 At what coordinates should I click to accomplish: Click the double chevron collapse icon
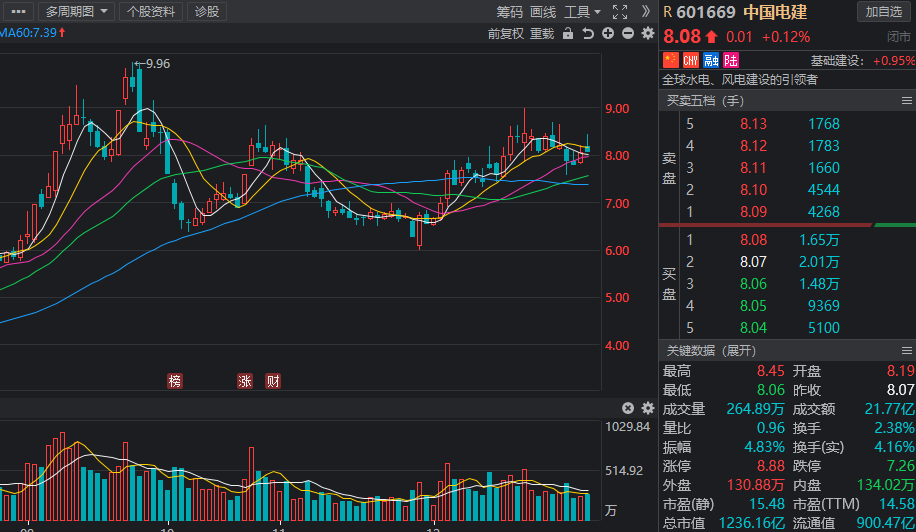click(x=645, y=11)
